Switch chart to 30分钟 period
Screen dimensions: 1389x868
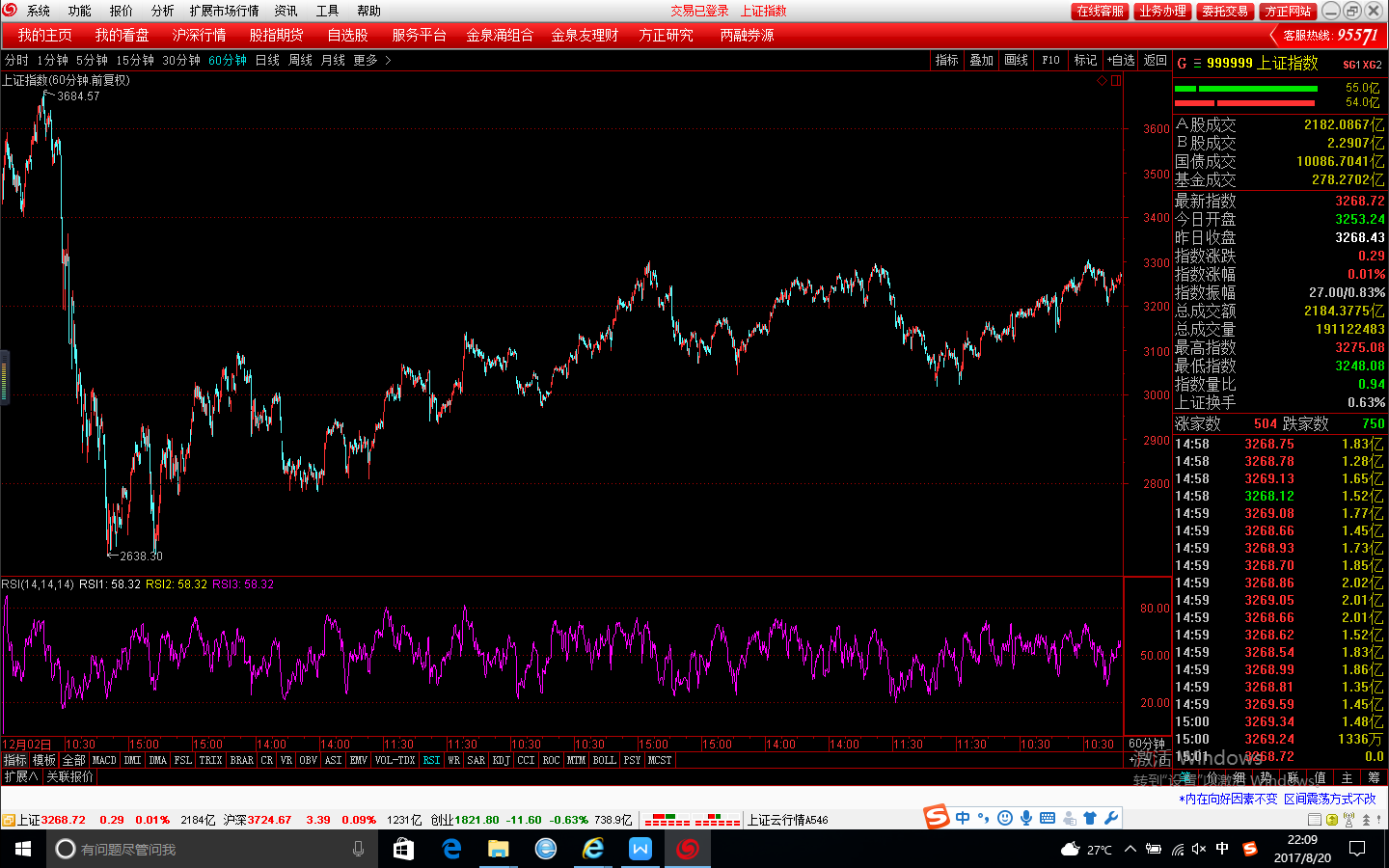coord(181,60)
